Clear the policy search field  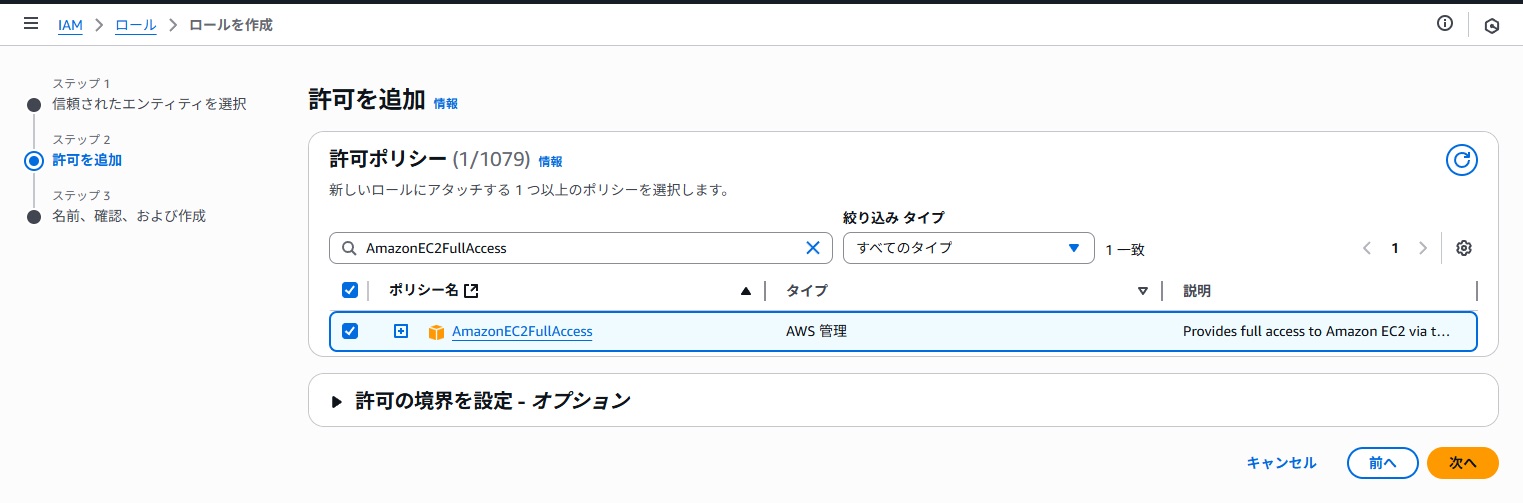[x=812, y=248]
